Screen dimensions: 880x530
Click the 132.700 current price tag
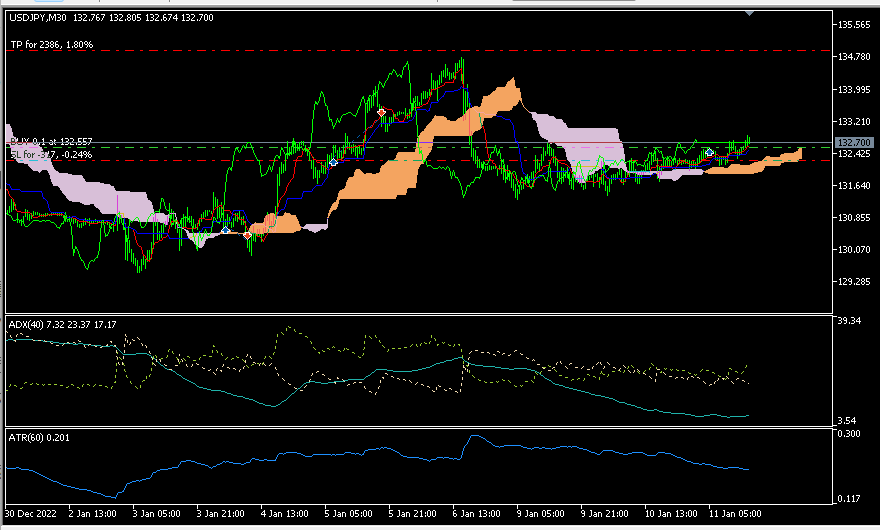click(x=851, y=144)
